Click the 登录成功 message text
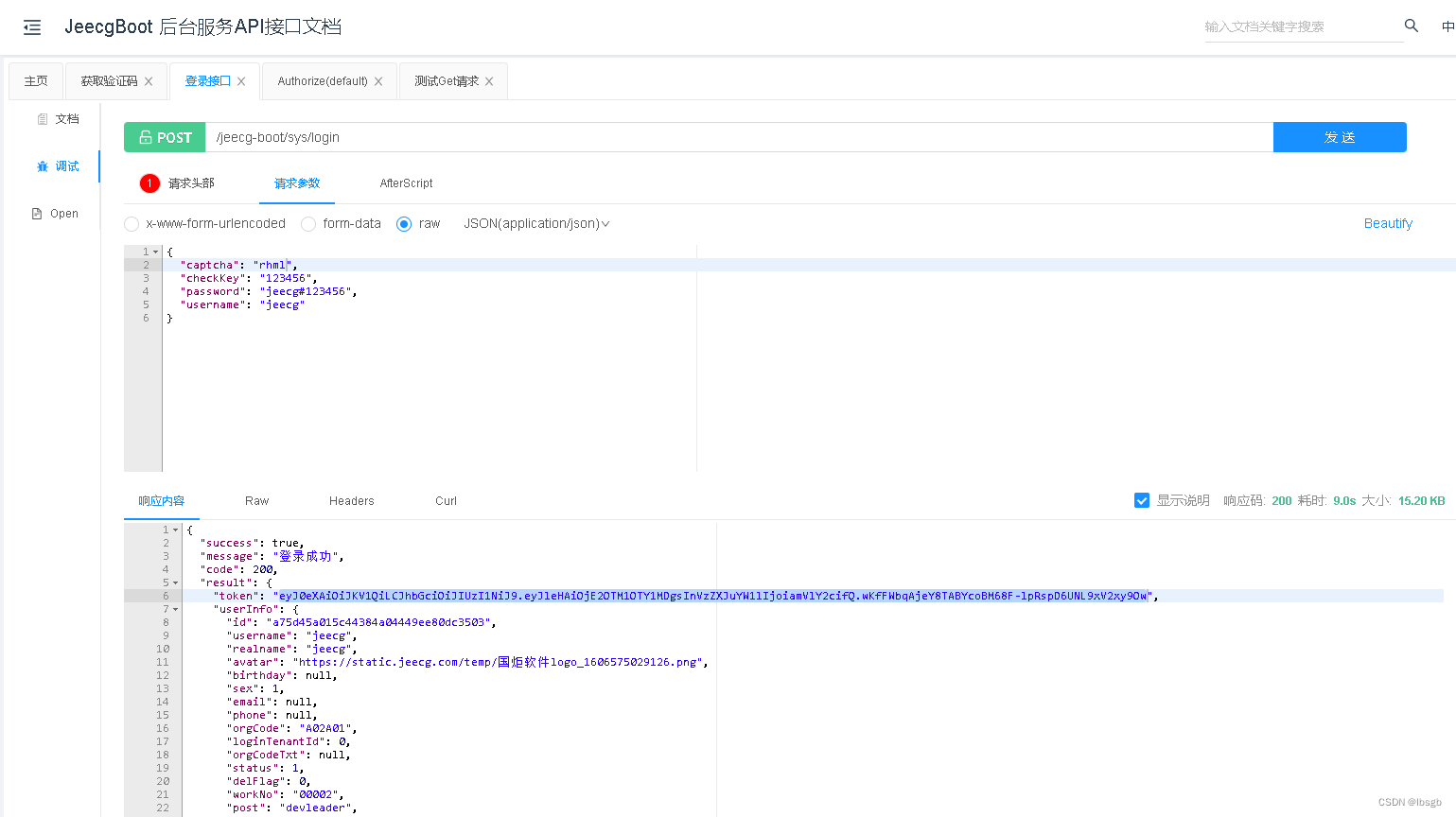 pos(305,556)
